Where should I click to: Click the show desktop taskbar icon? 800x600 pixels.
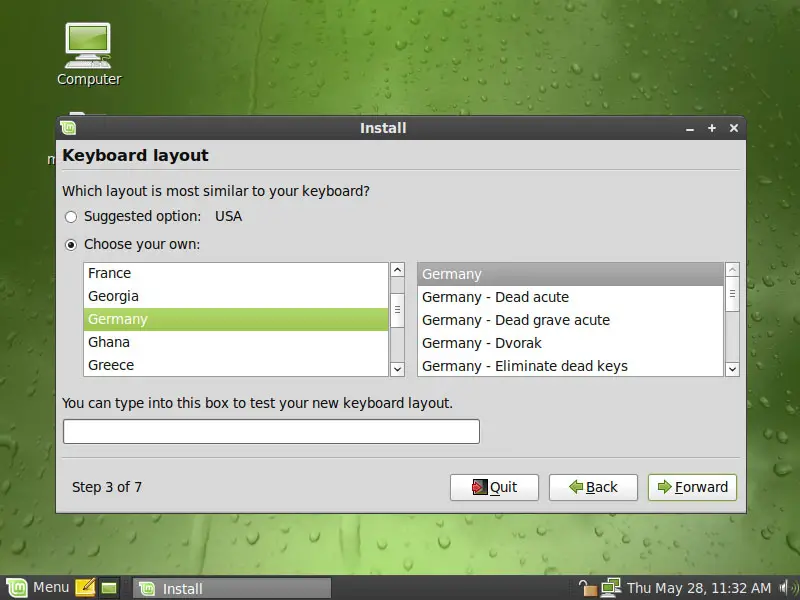click(109, 588)
